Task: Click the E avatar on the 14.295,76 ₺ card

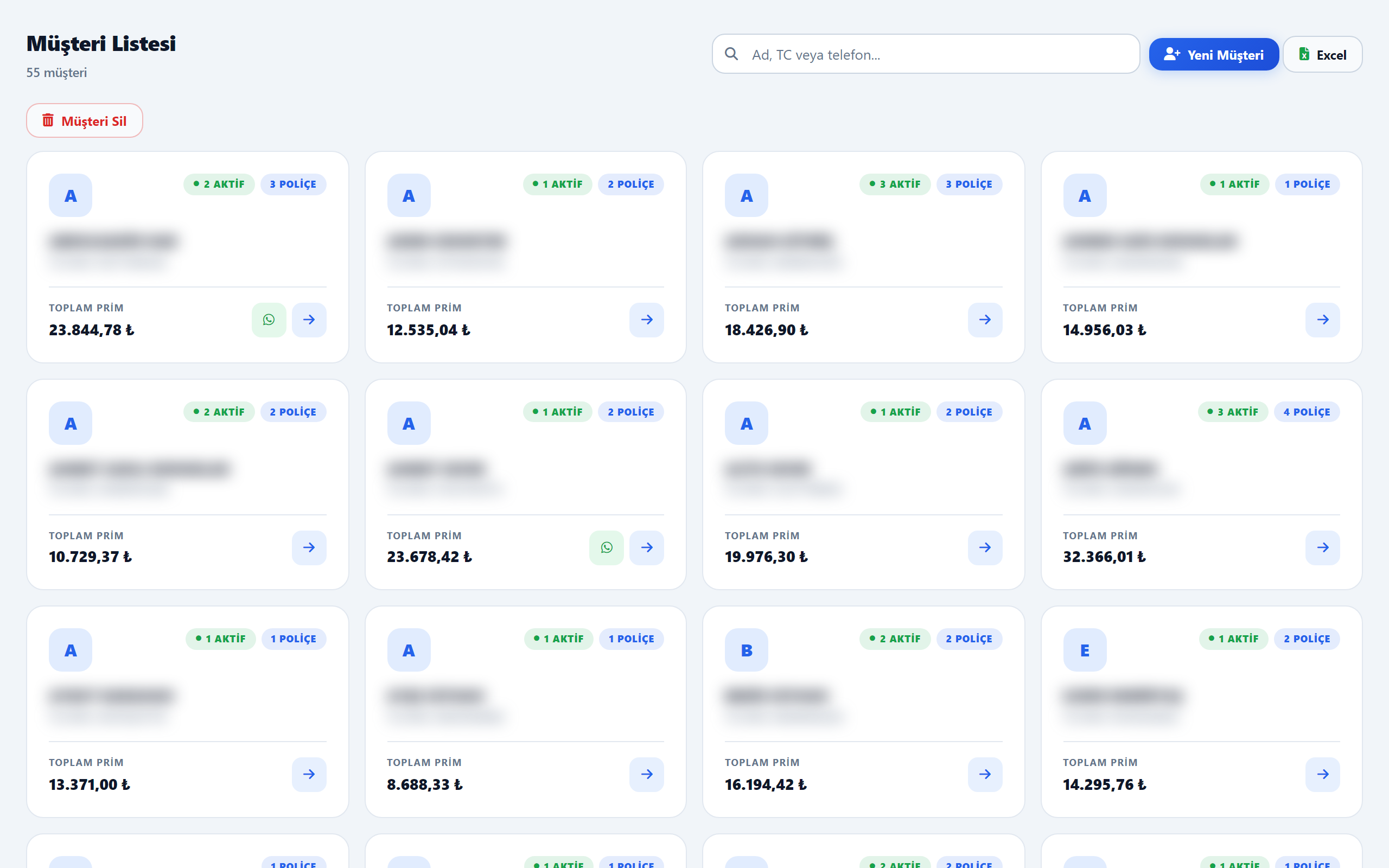Action: [1085, 650]
